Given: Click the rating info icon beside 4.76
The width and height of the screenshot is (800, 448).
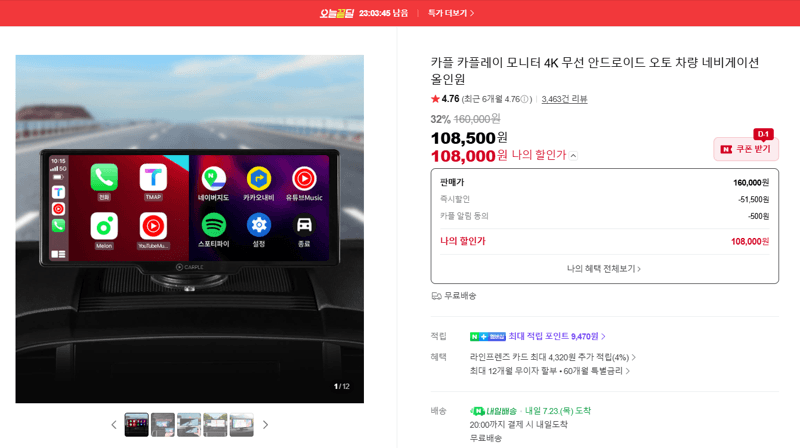Looking at the screenshot, I should [x=524, y=99].
